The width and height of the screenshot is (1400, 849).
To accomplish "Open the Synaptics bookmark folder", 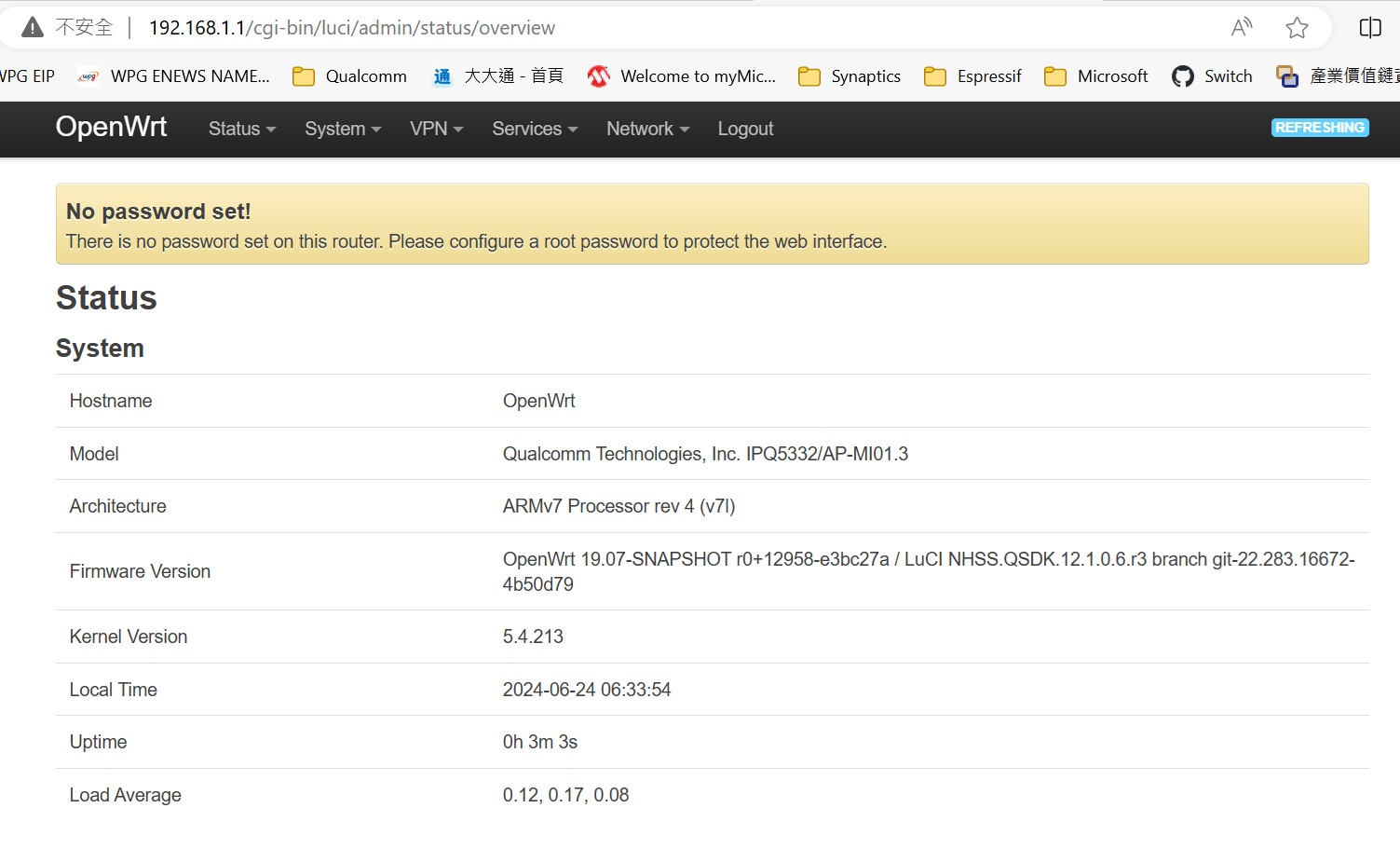I will (x=850, y=76).
